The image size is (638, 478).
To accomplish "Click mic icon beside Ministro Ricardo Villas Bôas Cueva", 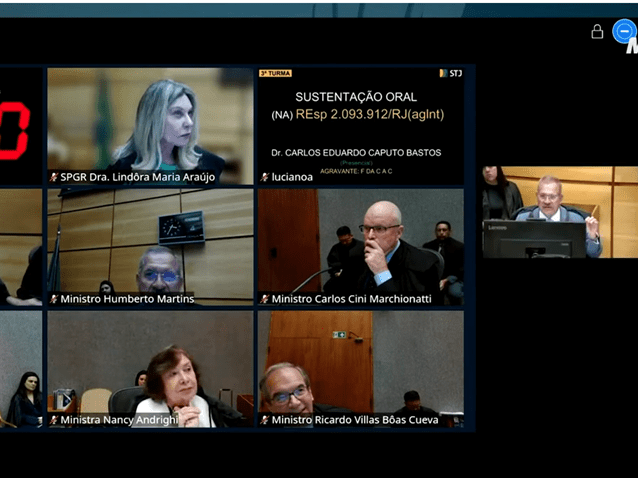I will coord(264,421).
